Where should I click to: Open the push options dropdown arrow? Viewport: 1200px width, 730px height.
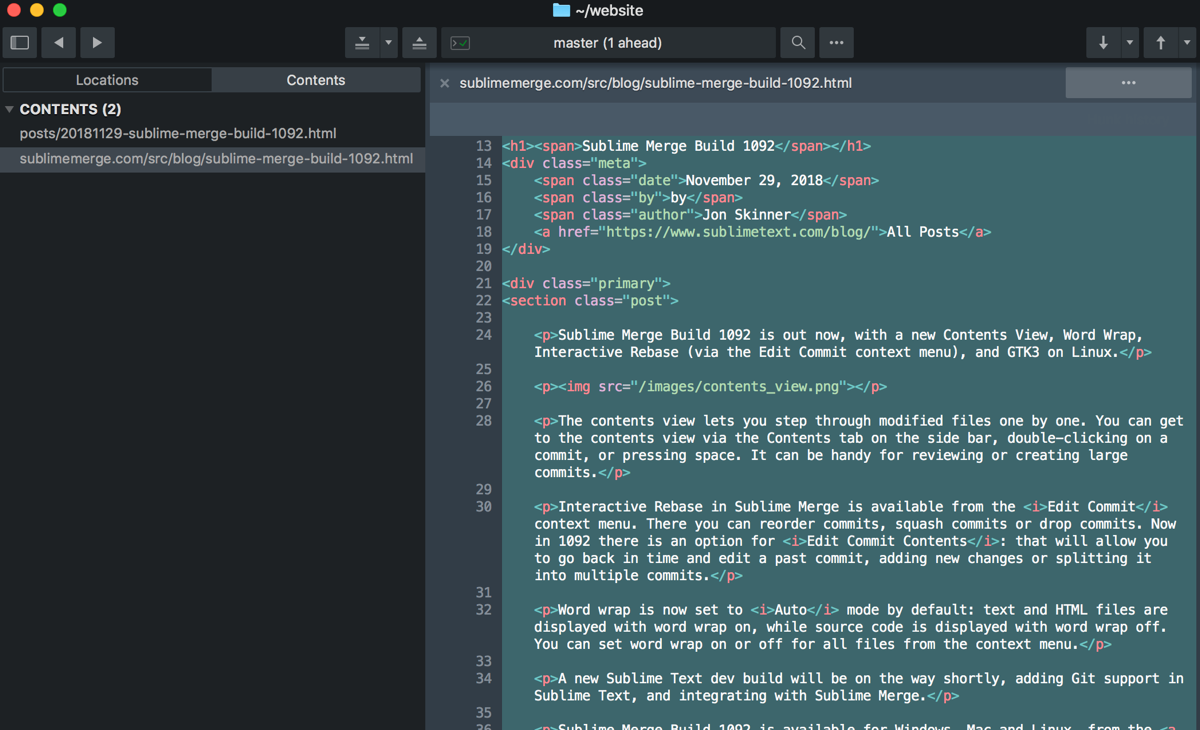click(1188, 42)
